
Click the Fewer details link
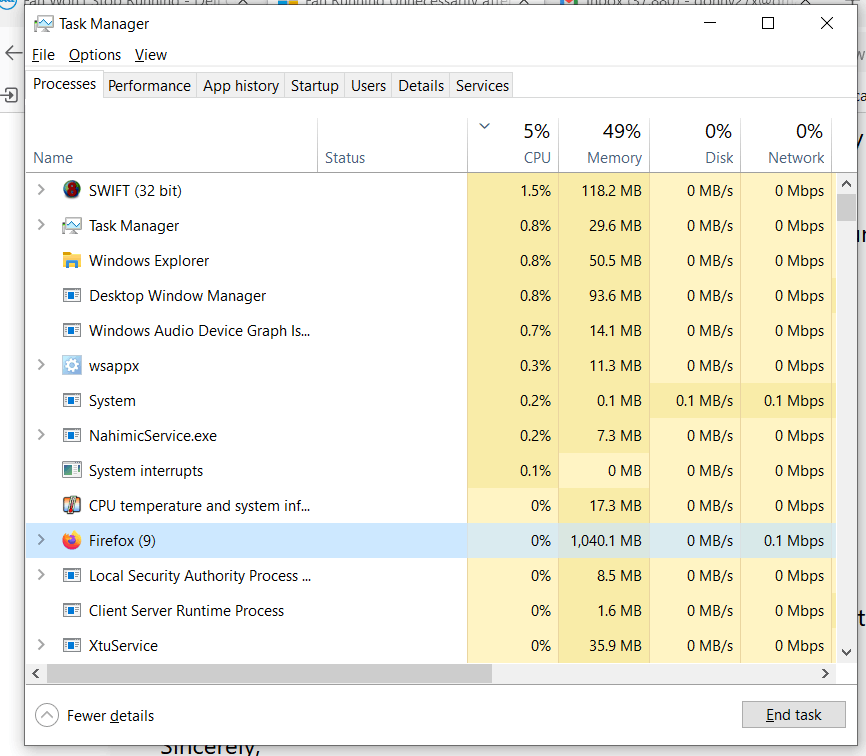pyautogui.click(x=110, y=716)
